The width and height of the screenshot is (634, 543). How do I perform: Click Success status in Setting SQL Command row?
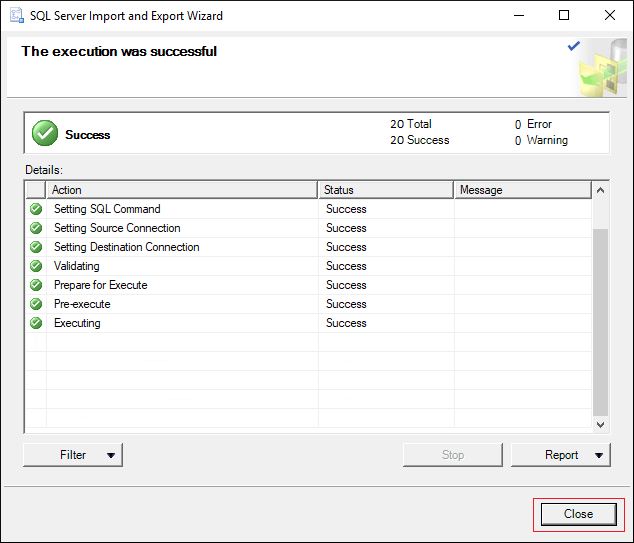[x=346, y=209]
